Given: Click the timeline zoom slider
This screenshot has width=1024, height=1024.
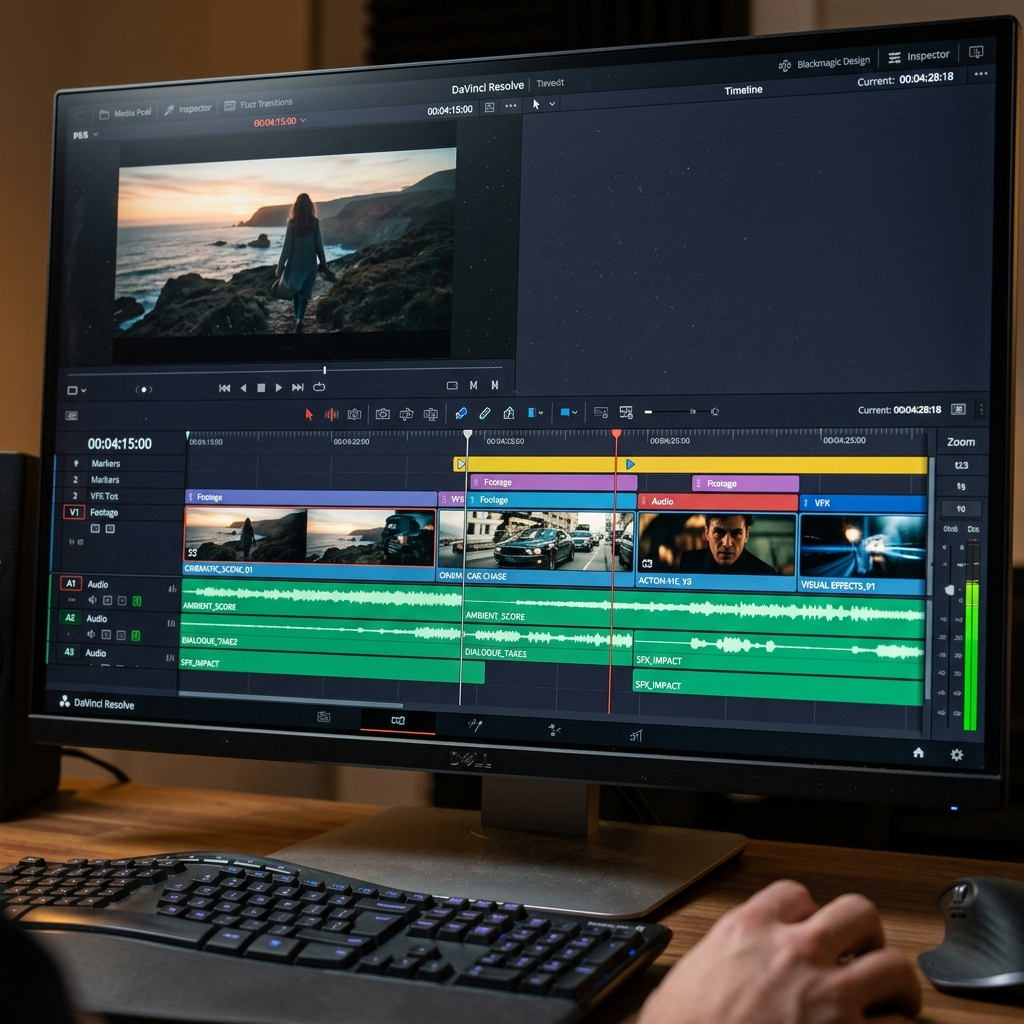Looking at the screenshot, I should [x=680, y=411].
